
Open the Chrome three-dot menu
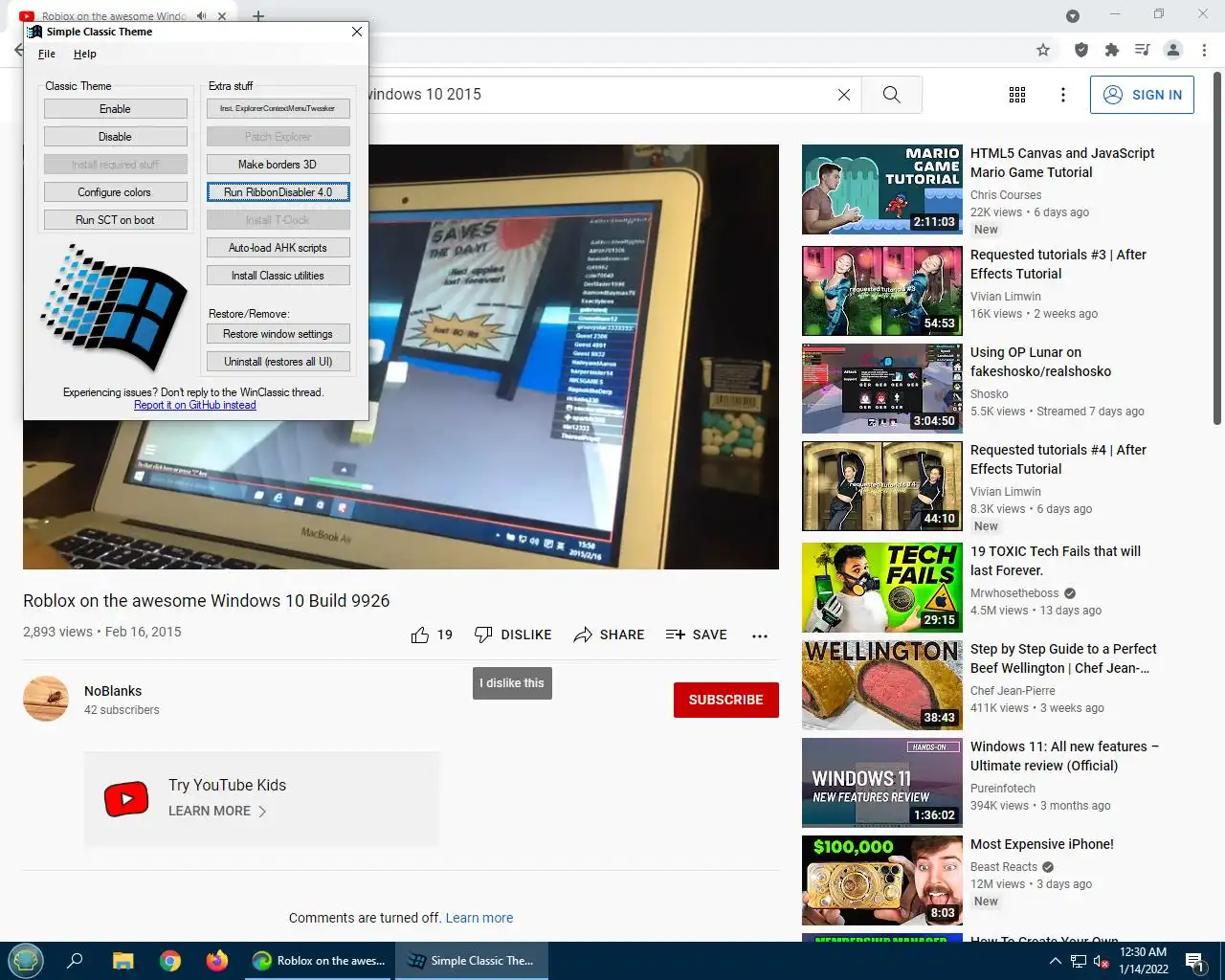coord(1204,50)
